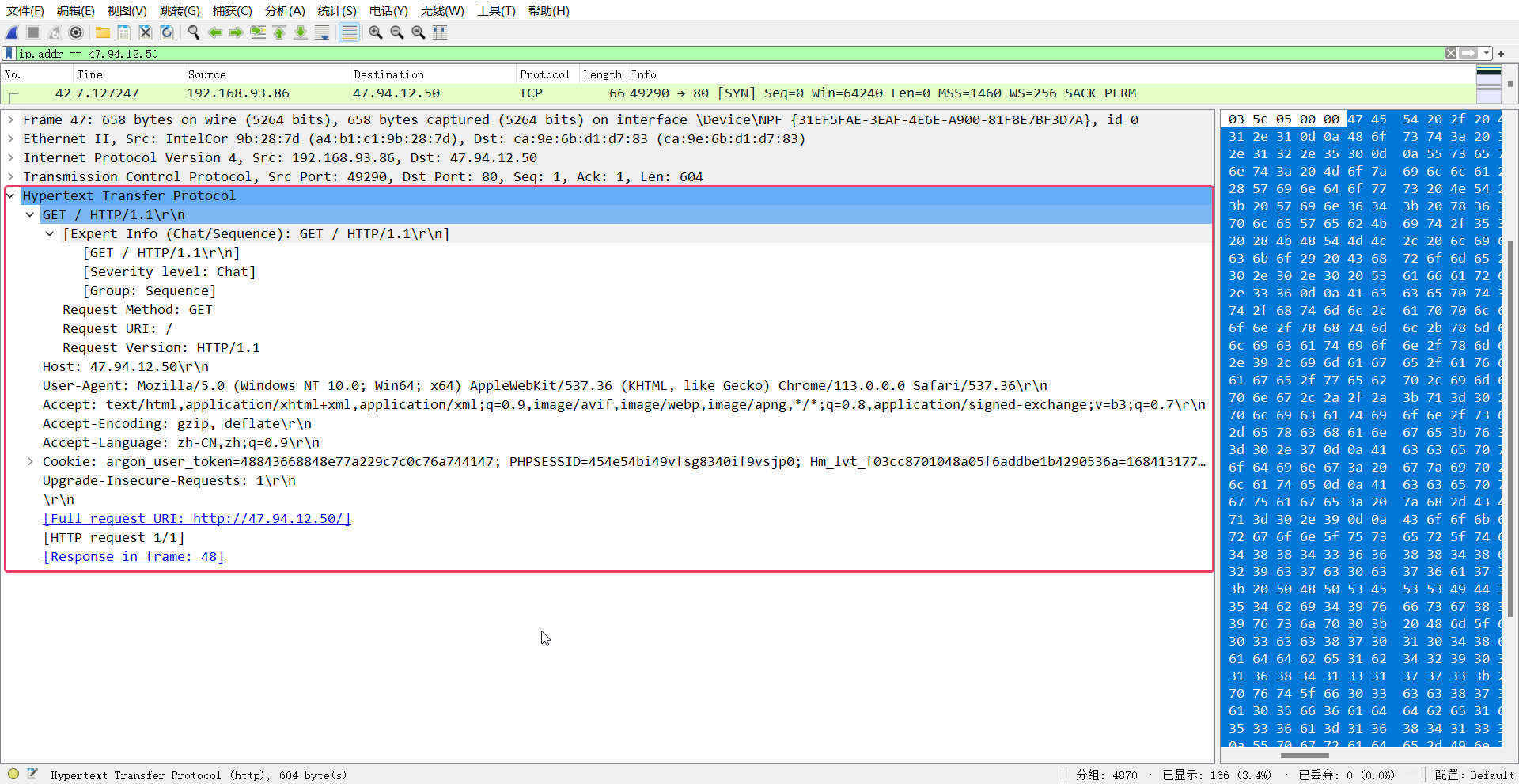Image resolution: width=1519 pixels, height=784 pixels.
Task: Go back with the green left arrow
Action: 215,32
